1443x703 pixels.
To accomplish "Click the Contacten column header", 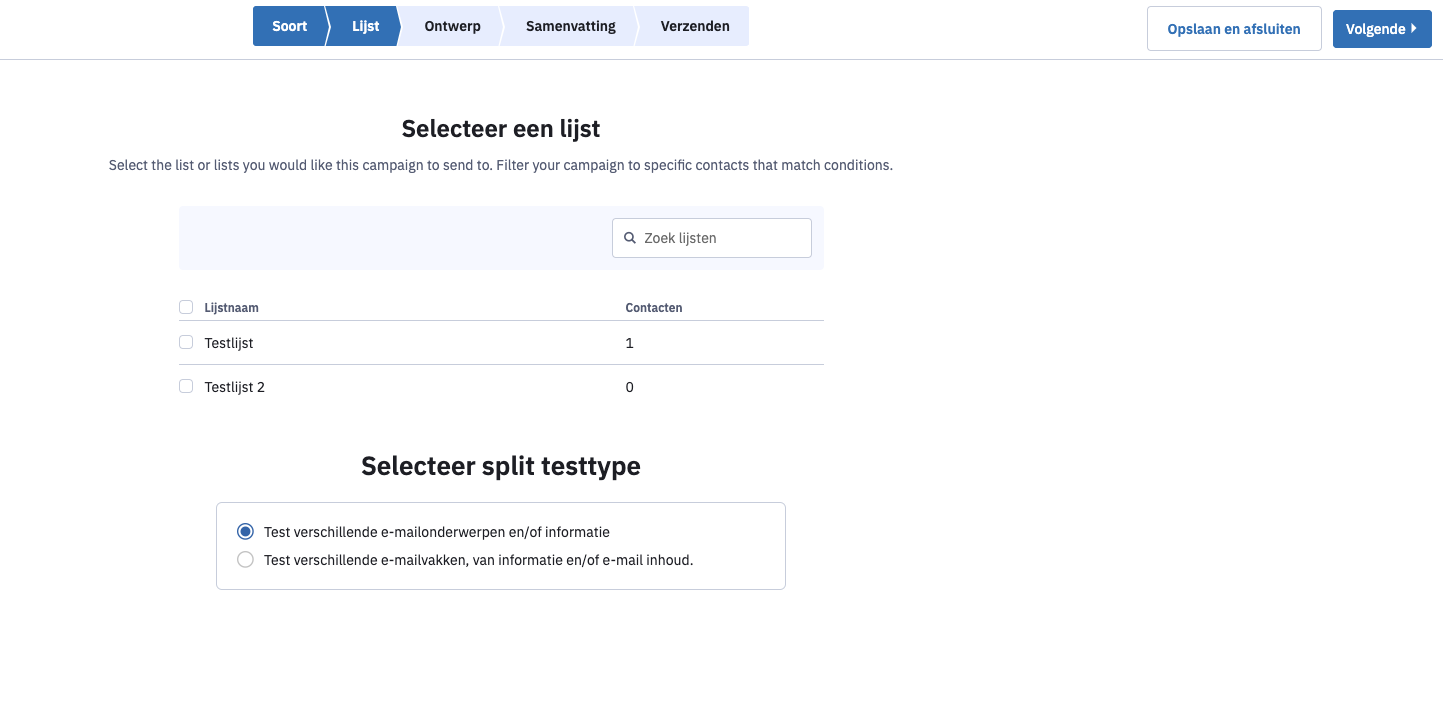I will coord(654,308).
